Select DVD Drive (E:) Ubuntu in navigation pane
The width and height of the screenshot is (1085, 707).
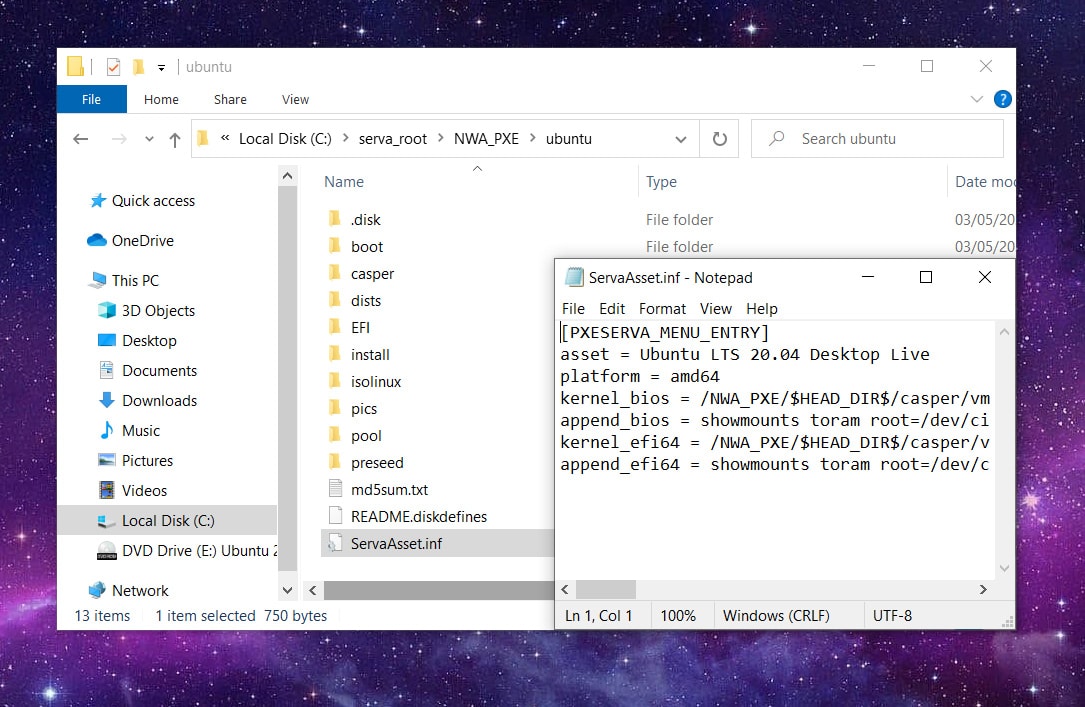[x=187, y=551]
